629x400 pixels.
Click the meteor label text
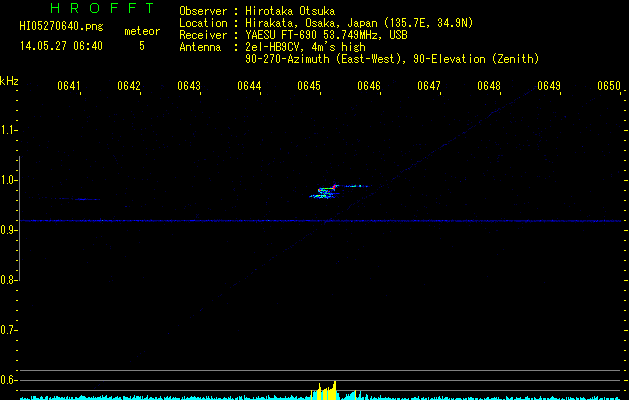point(142,31)
